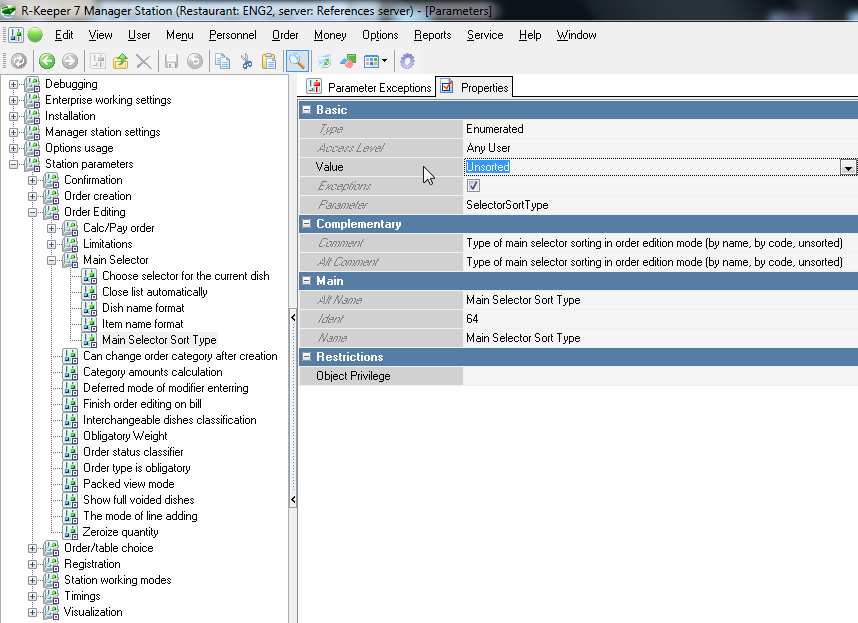Screen dimensions: 858x623
Task: Expand the Debugging tree node
Action: 13,84
